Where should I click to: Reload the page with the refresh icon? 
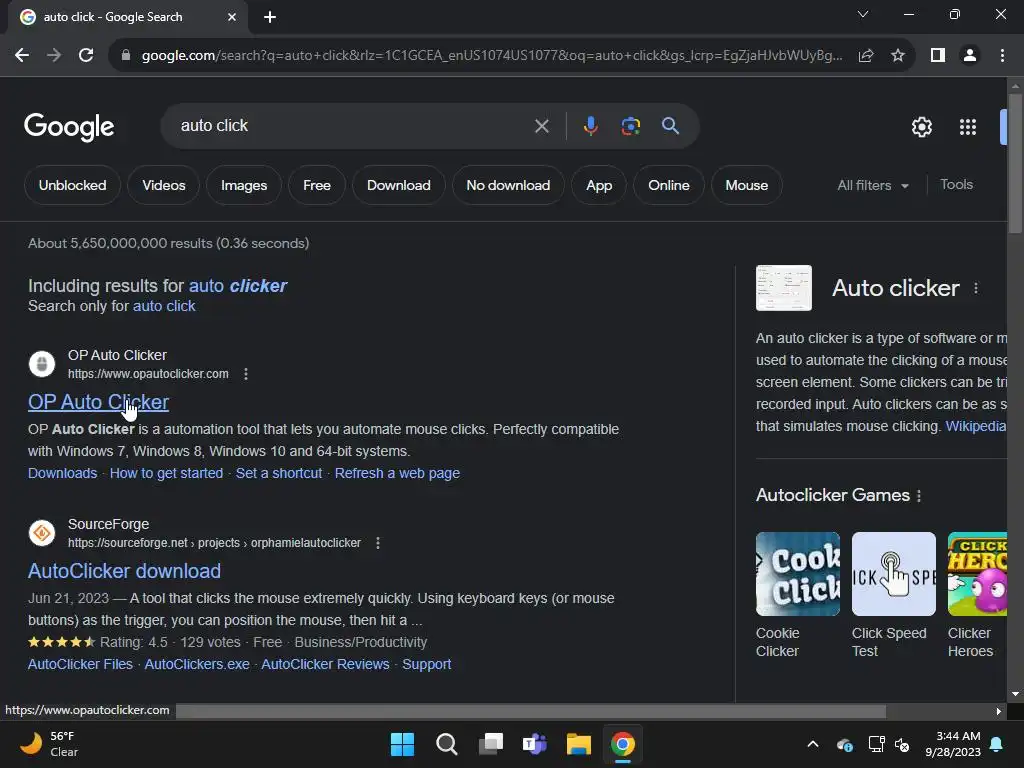(86, 56)
